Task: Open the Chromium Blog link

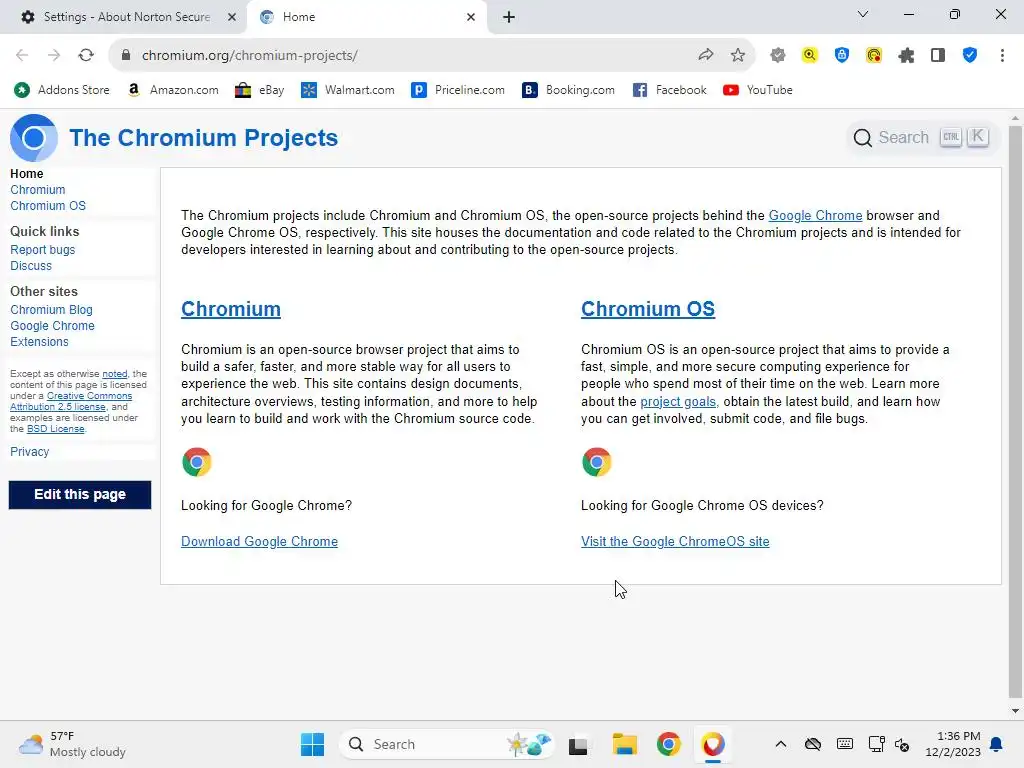Action: 51,310
